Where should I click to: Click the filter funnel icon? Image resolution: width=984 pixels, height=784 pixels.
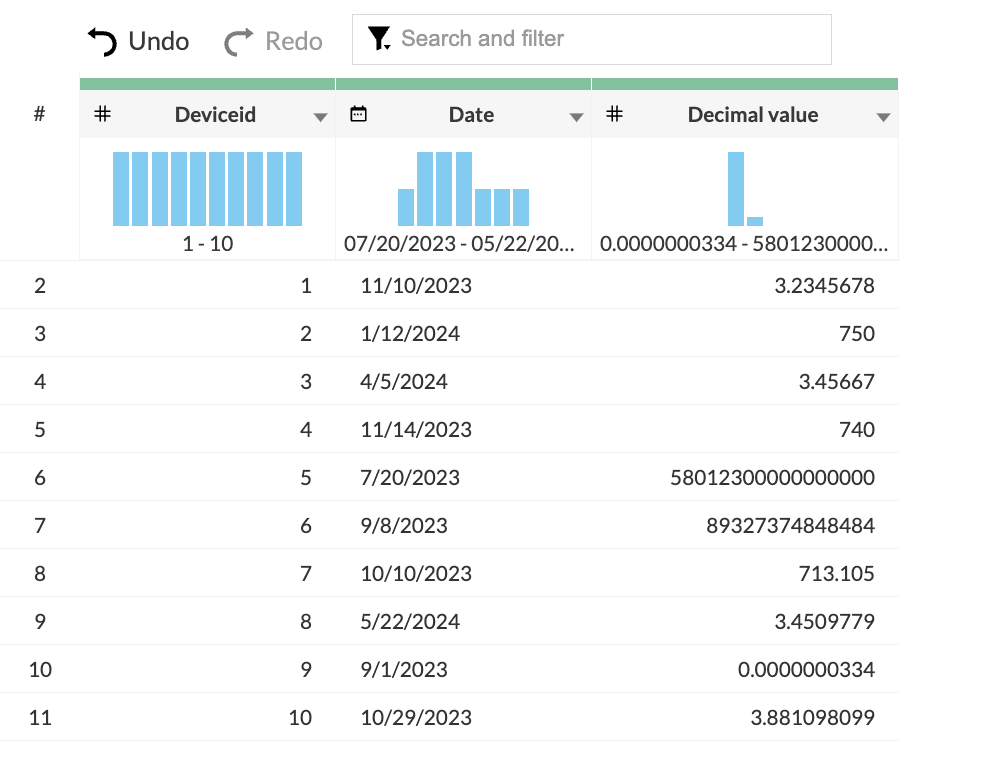point(379,39)
